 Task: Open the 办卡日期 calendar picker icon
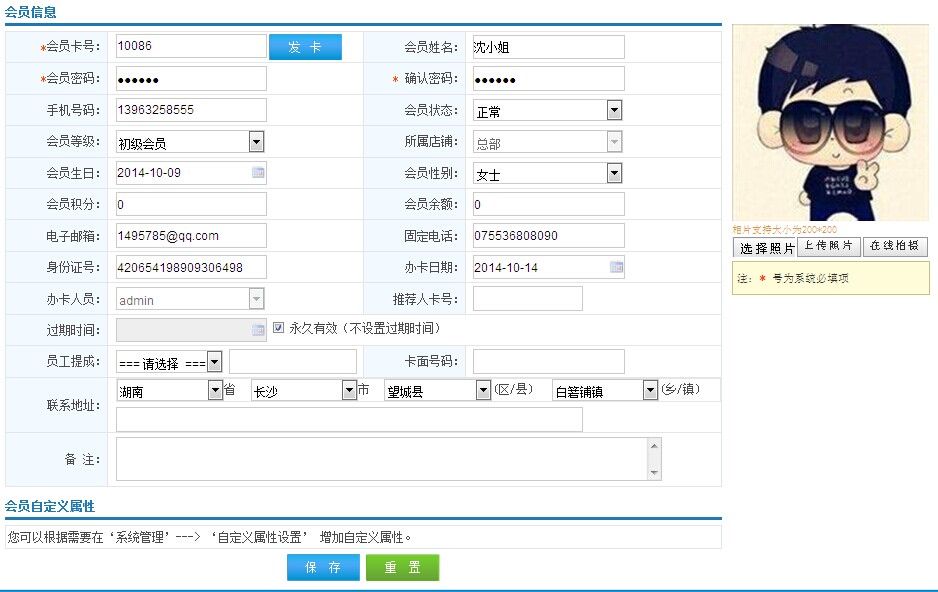616,267
